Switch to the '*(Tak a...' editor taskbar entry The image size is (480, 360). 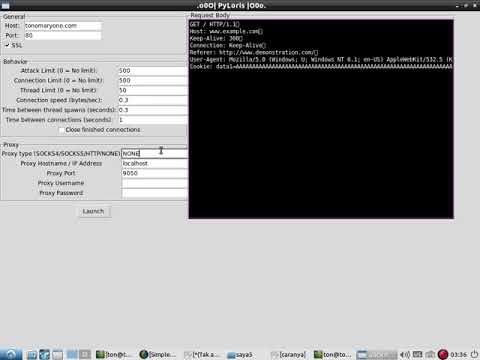[201, 355]
